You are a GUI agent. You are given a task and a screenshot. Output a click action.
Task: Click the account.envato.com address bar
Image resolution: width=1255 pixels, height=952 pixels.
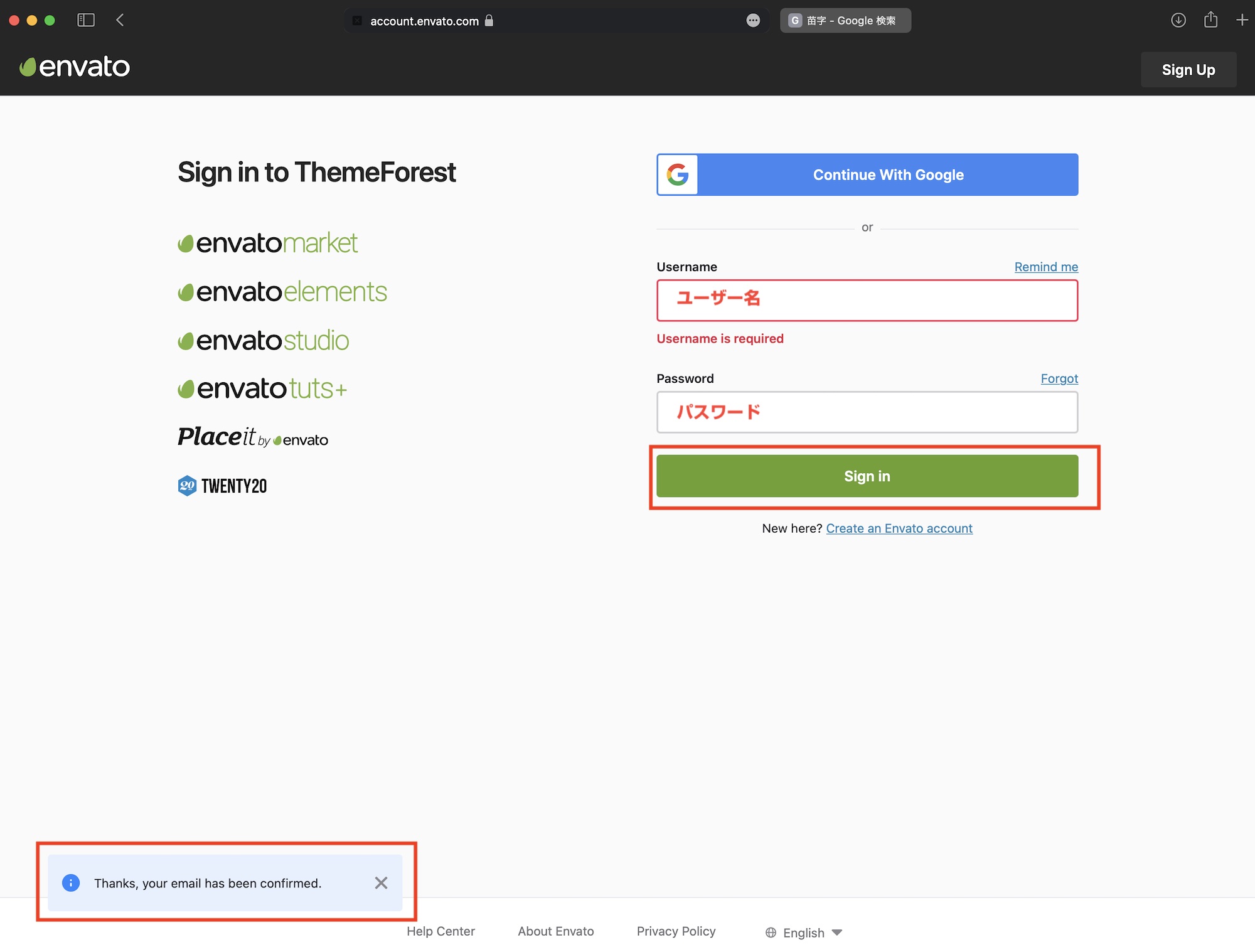(424, 21)
